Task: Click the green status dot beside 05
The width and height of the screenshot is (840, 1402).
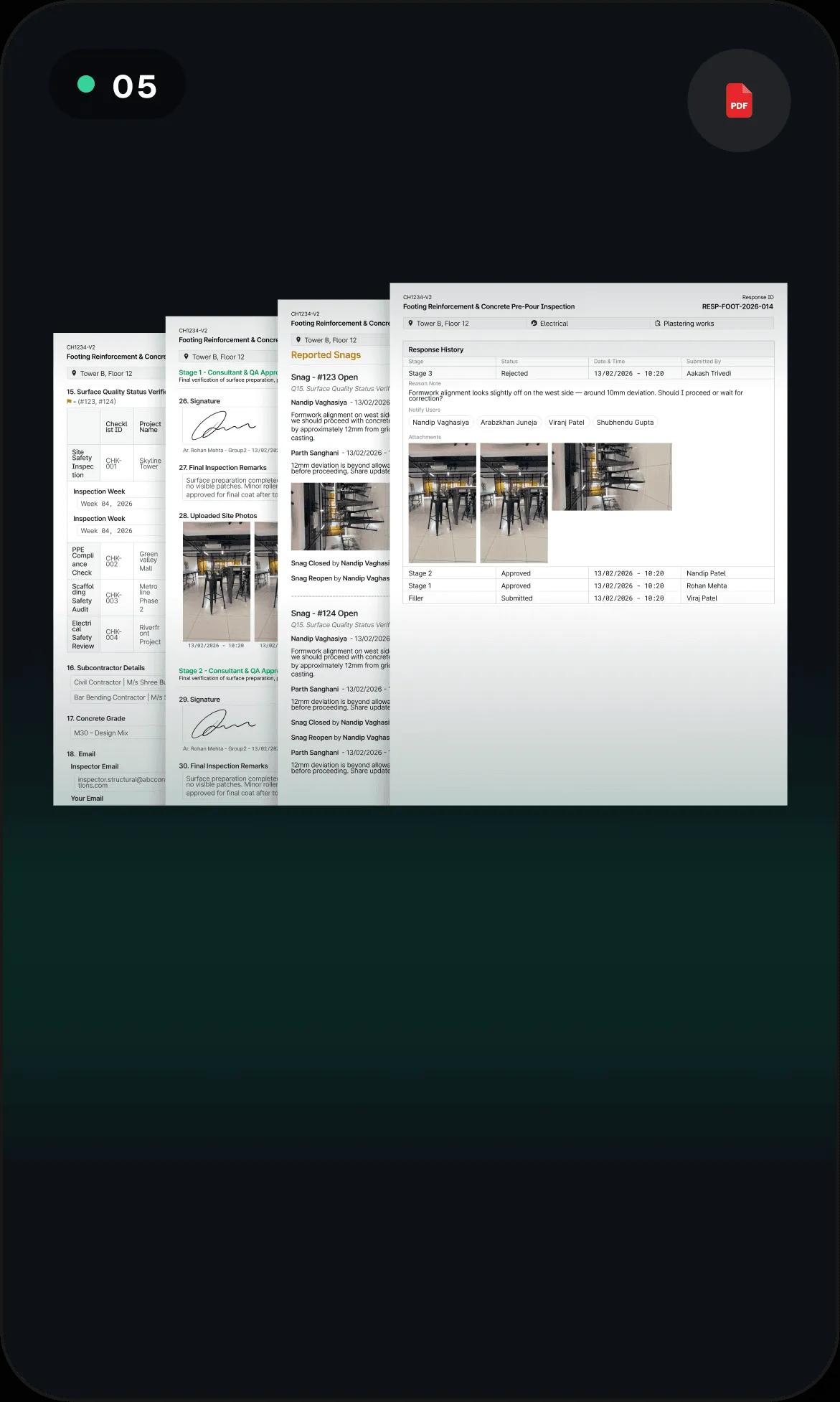Action: click(86, 85)
